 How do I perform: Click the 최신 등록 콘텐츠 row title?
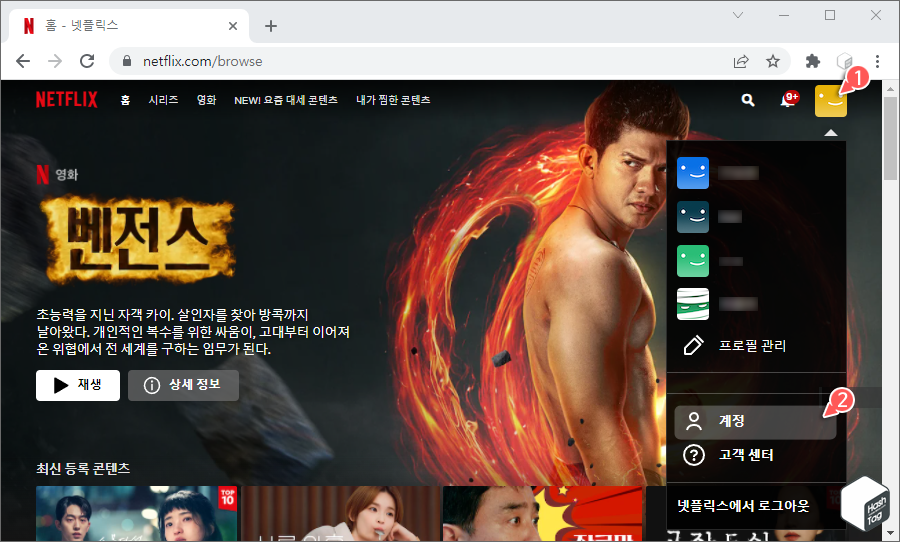(x=83, y=469)
